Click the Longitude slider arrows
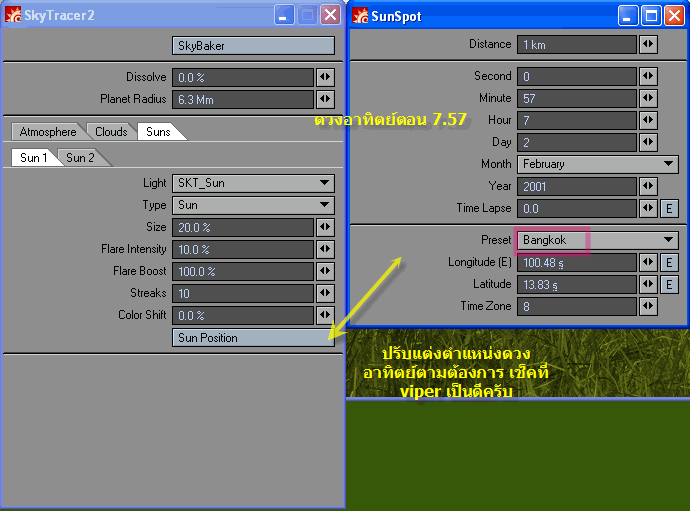This screenshot has width=690, height=511. click(x=648, y=262)
